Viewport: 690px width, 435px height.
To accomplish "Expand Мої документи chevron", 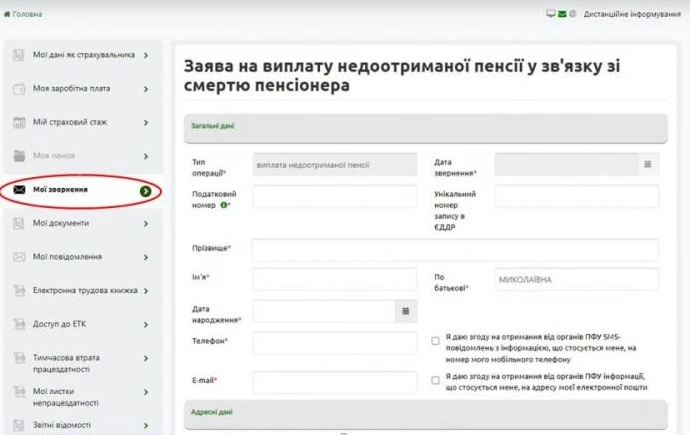I will (146, 224).
